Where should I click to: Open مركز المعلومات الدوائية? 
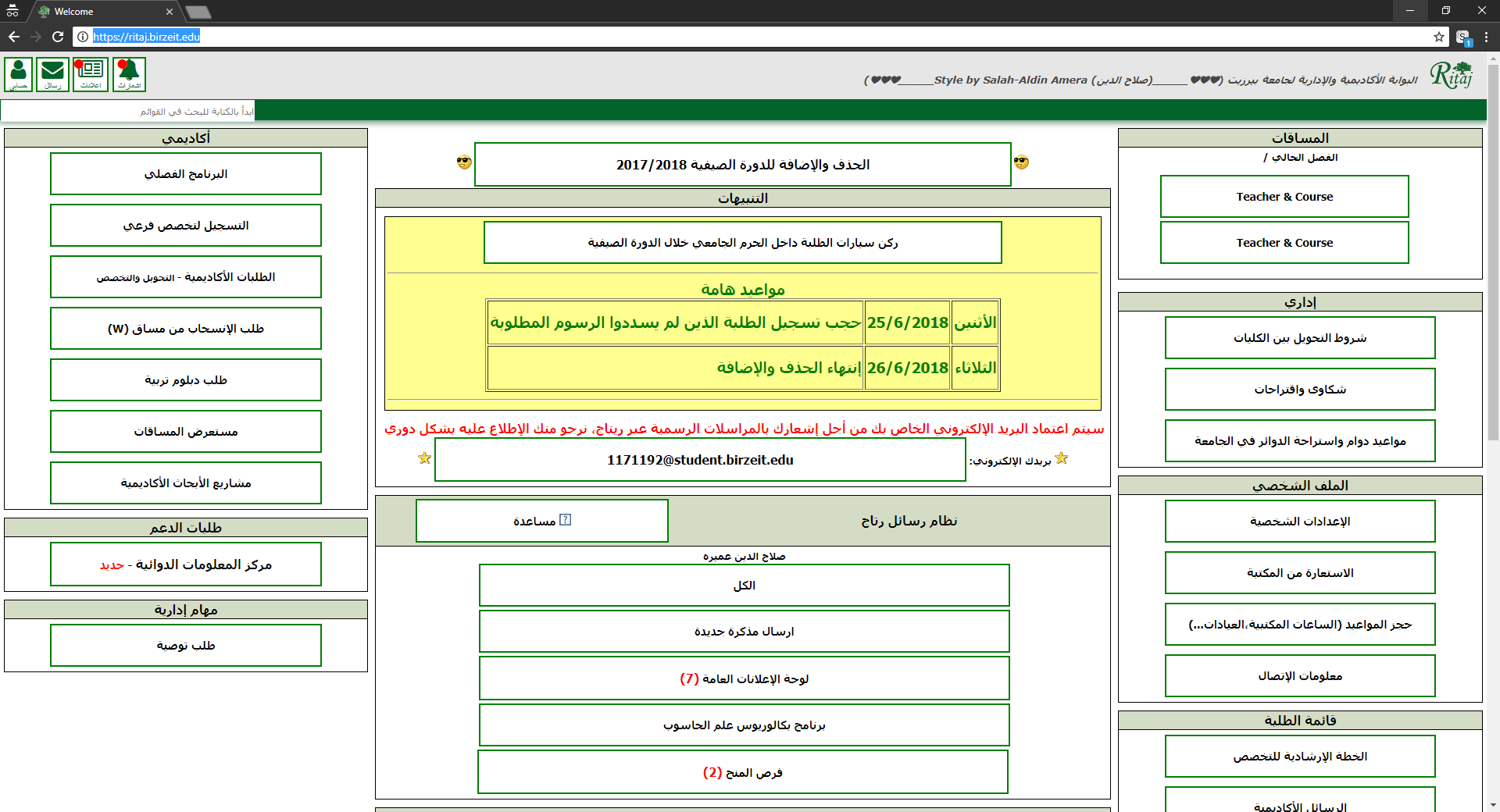pos(186,564)
